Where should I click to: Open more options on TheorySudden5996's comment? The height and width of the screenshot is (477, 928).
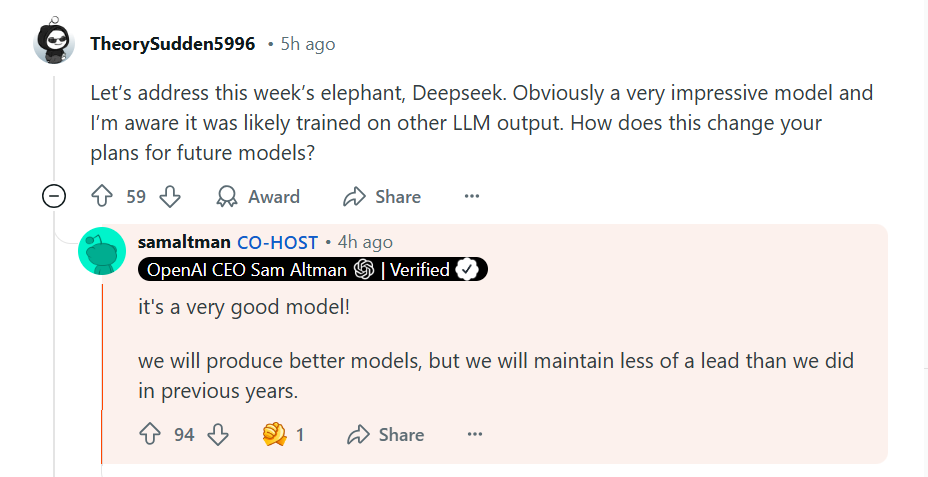click(x=472, y=197)
